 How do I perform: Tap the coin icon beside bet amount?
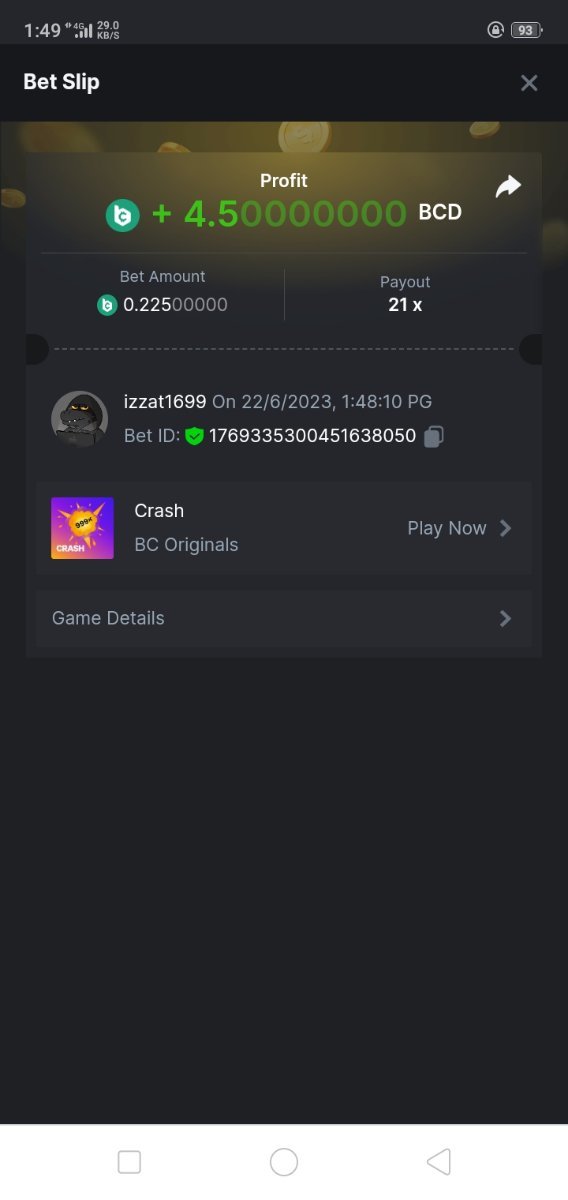click(x=107, y=305)
